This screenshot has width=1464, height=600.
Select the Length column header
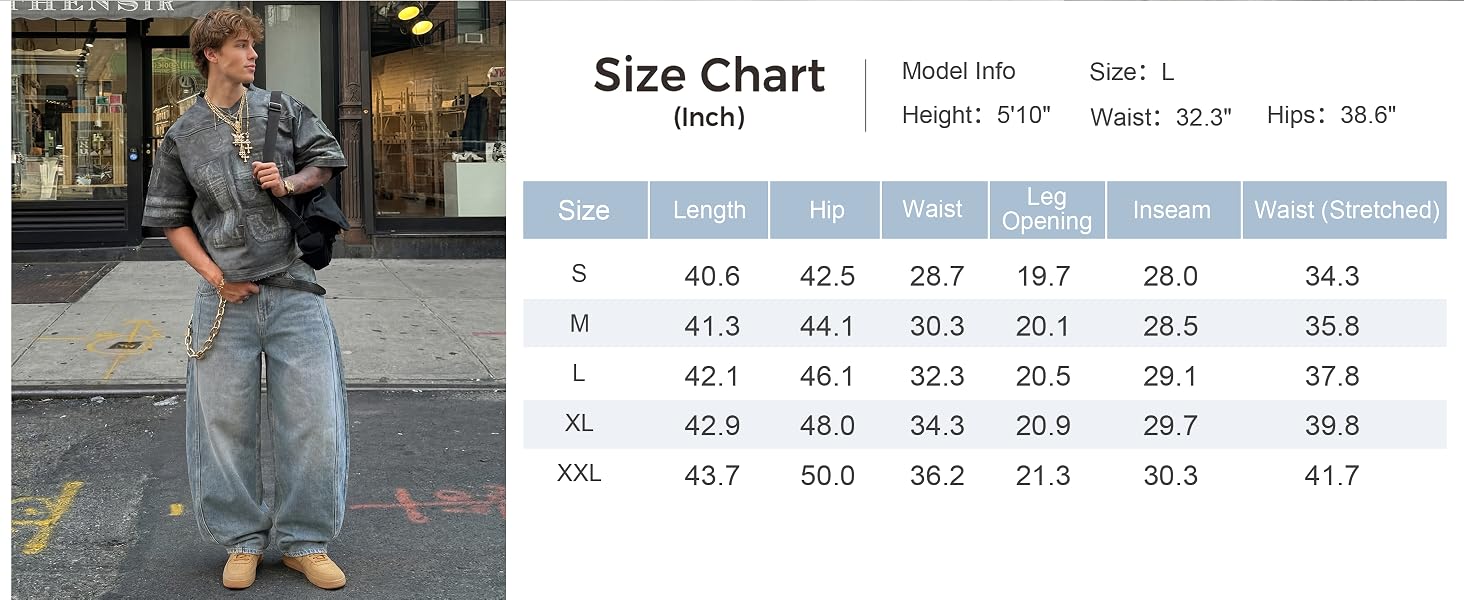pyautogui.click(x=709, y=210)
